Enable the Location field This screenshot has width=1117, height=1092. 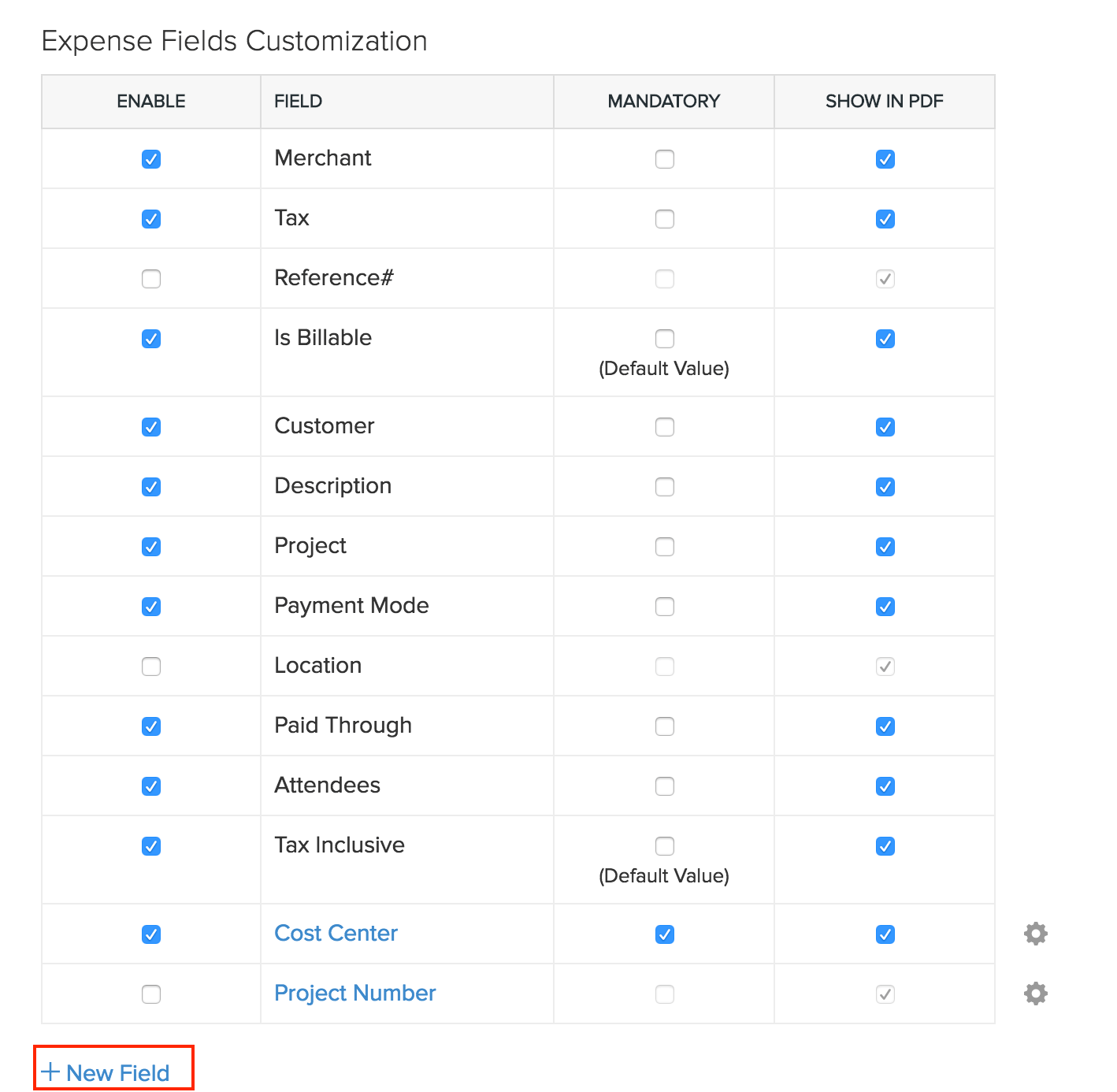tap(150, 666)
